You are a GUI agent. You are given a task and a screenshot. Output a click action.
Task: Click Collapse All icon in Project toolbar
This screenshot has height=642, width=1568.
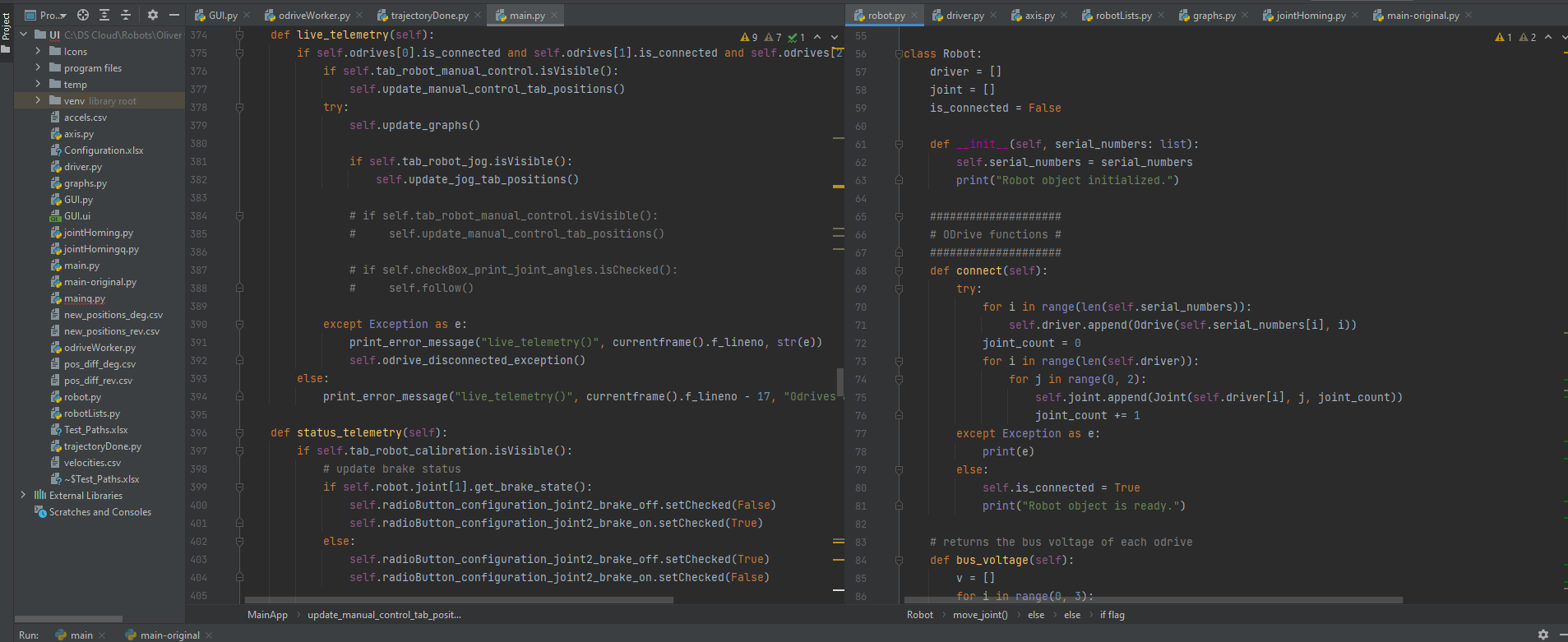(x=126, y=15)
